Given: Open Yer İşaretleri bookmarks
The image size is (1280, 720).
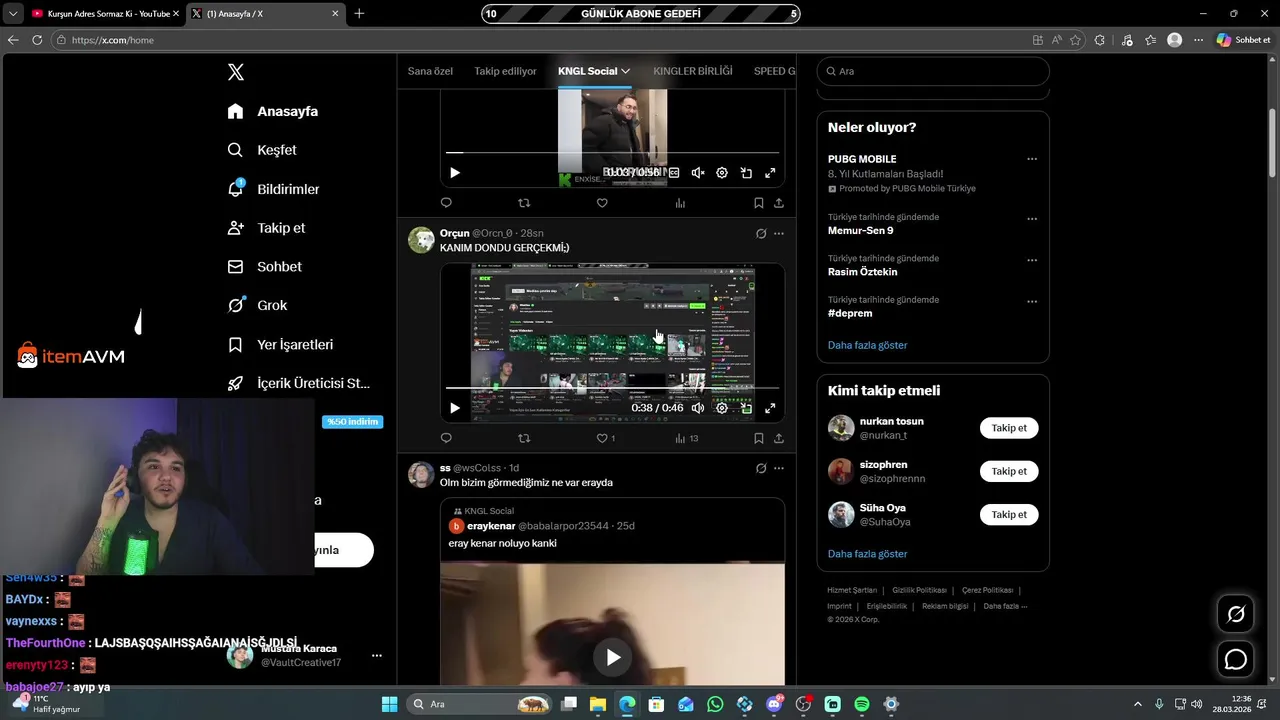Looking at the screenshot, I should click(280, 344).
